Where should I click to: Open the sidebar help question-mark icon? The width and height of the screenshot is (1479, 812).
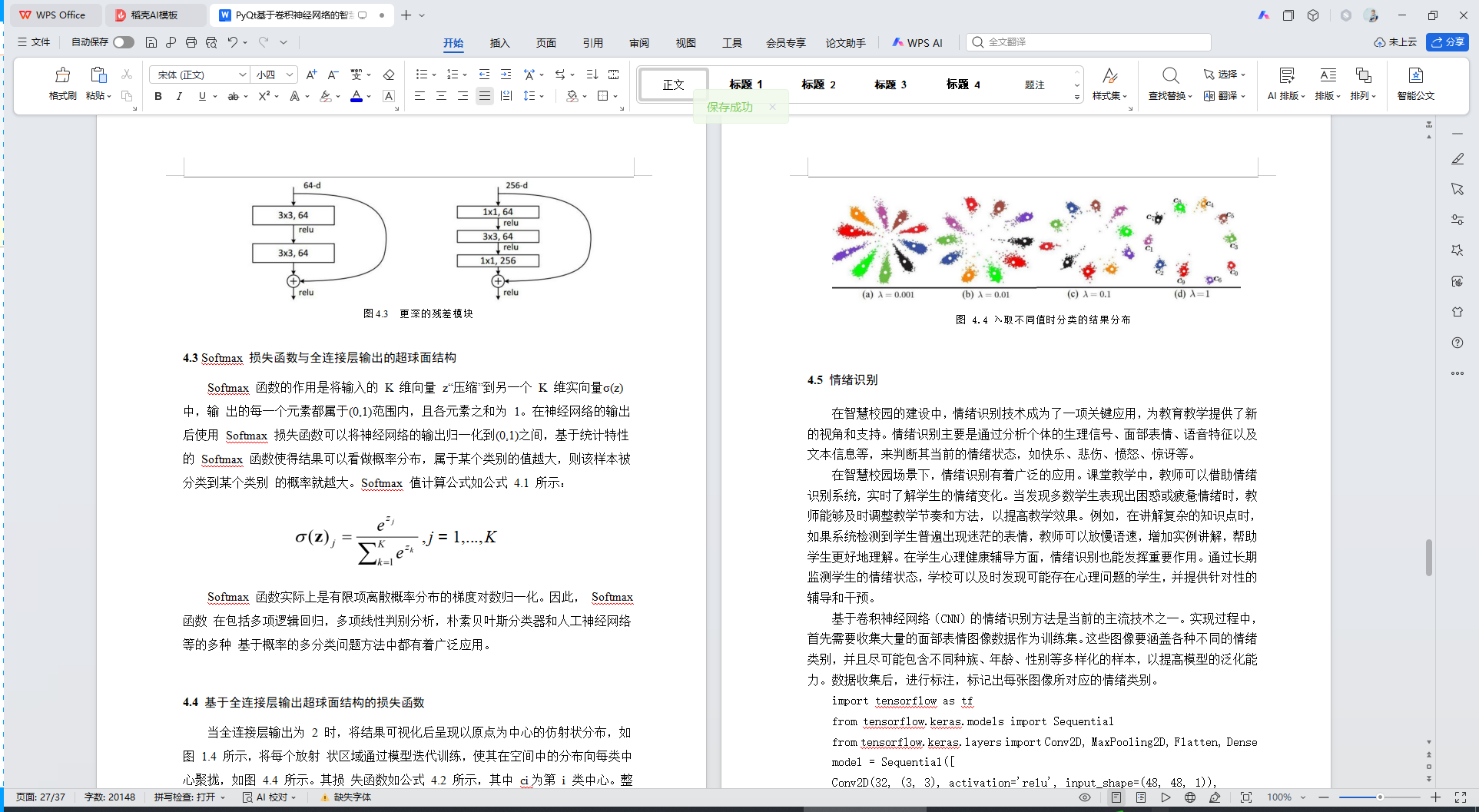1457,343
